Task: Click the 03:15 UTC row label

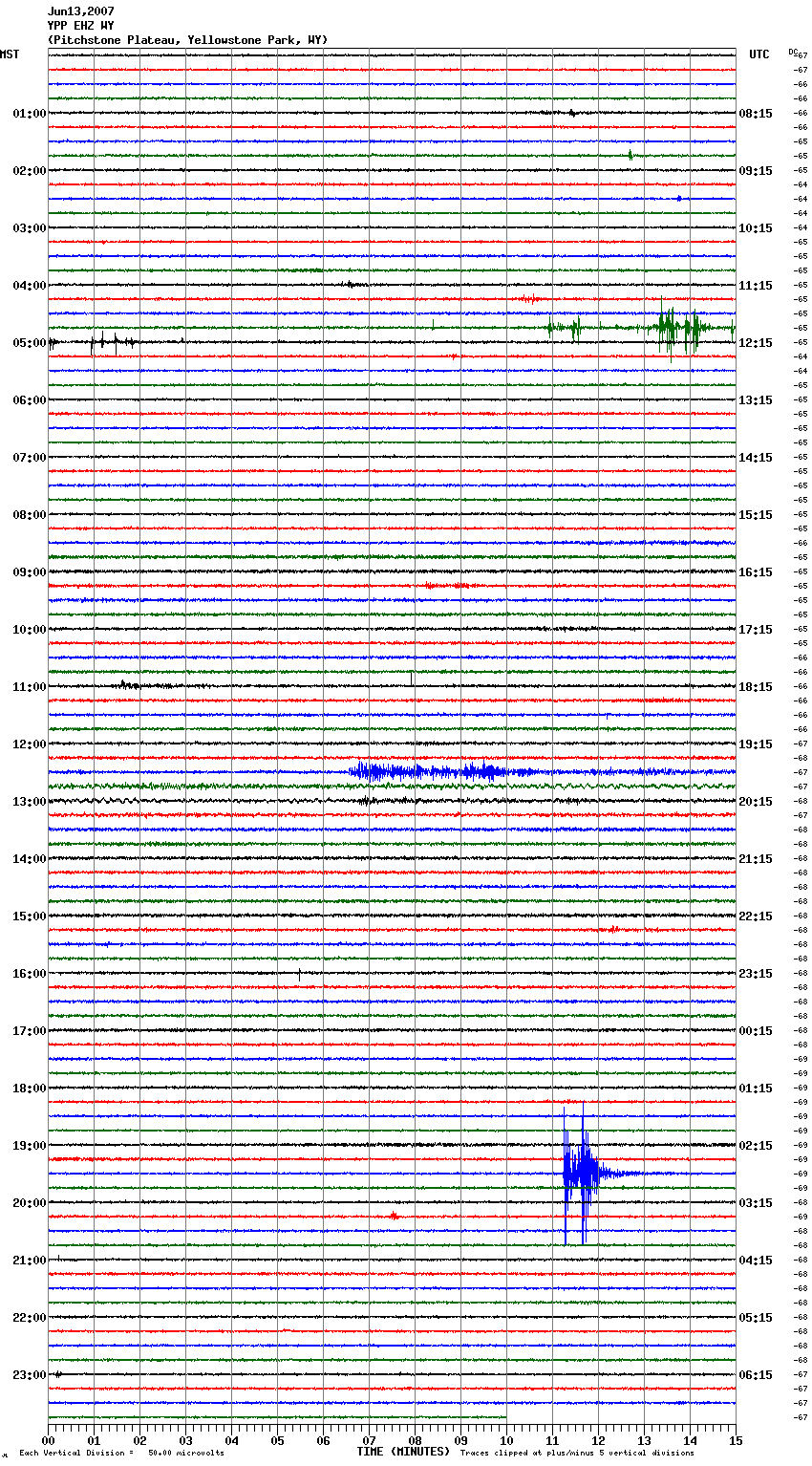Action: pyautogui.click(x=756, y=1203)
